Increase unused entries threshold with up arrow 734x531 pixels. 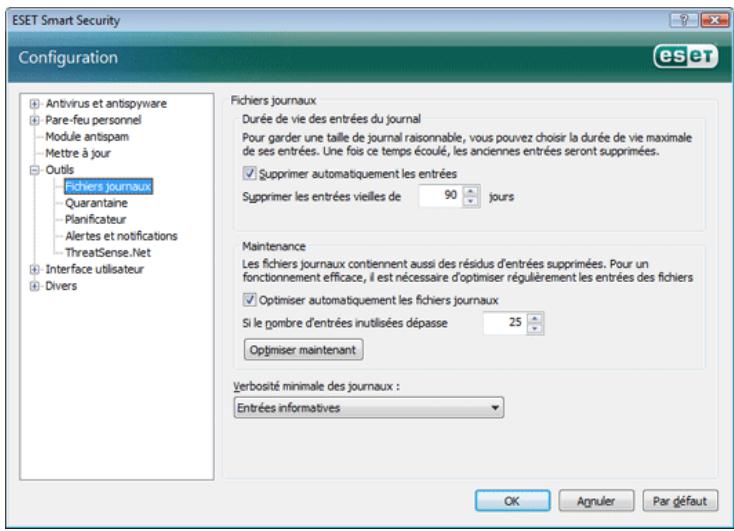[535, 318]
